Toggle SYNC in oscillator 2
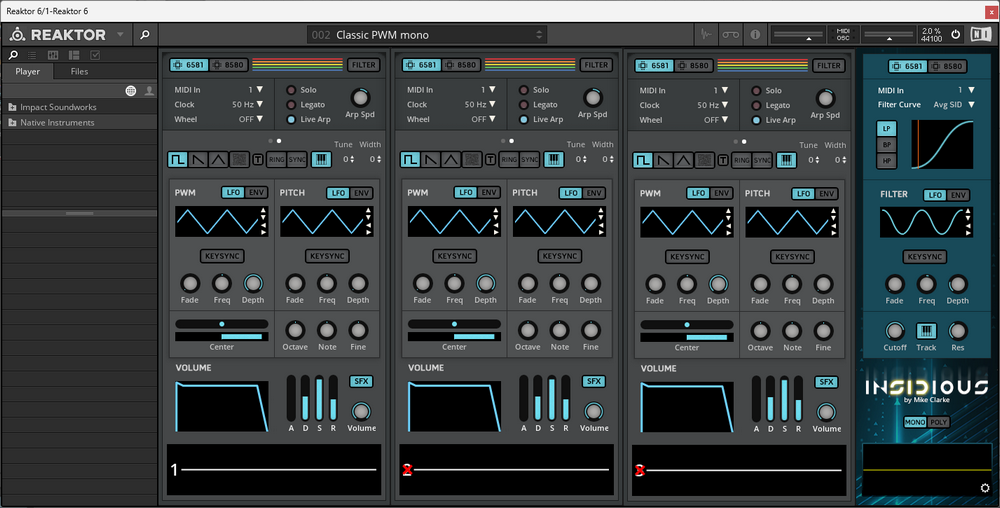This screenshot has height=508, width=1000. coord(530,159)
